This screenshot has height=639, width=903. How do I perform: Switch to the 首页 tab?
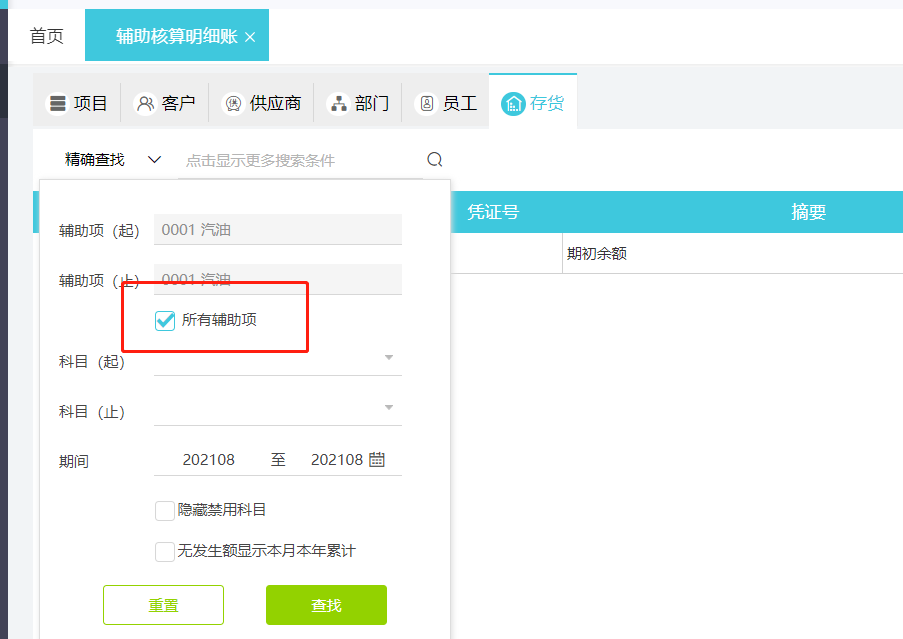(47, 36)
